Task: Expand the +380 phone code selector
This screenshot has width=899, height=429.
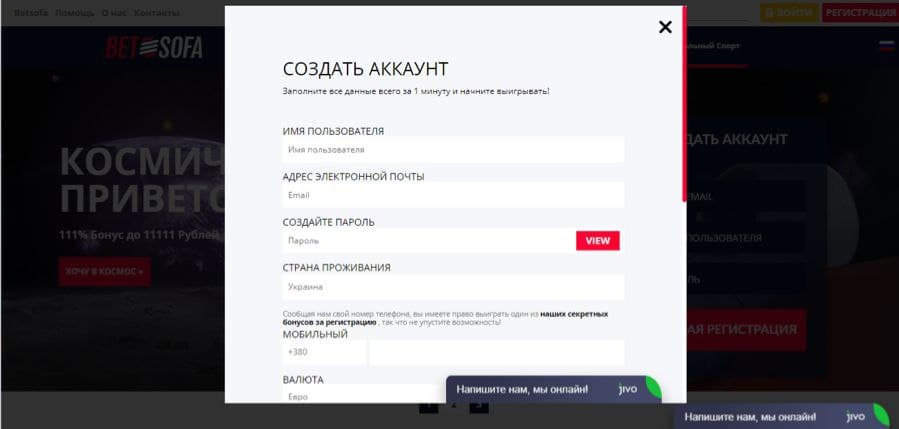Action: coord(324,352)
